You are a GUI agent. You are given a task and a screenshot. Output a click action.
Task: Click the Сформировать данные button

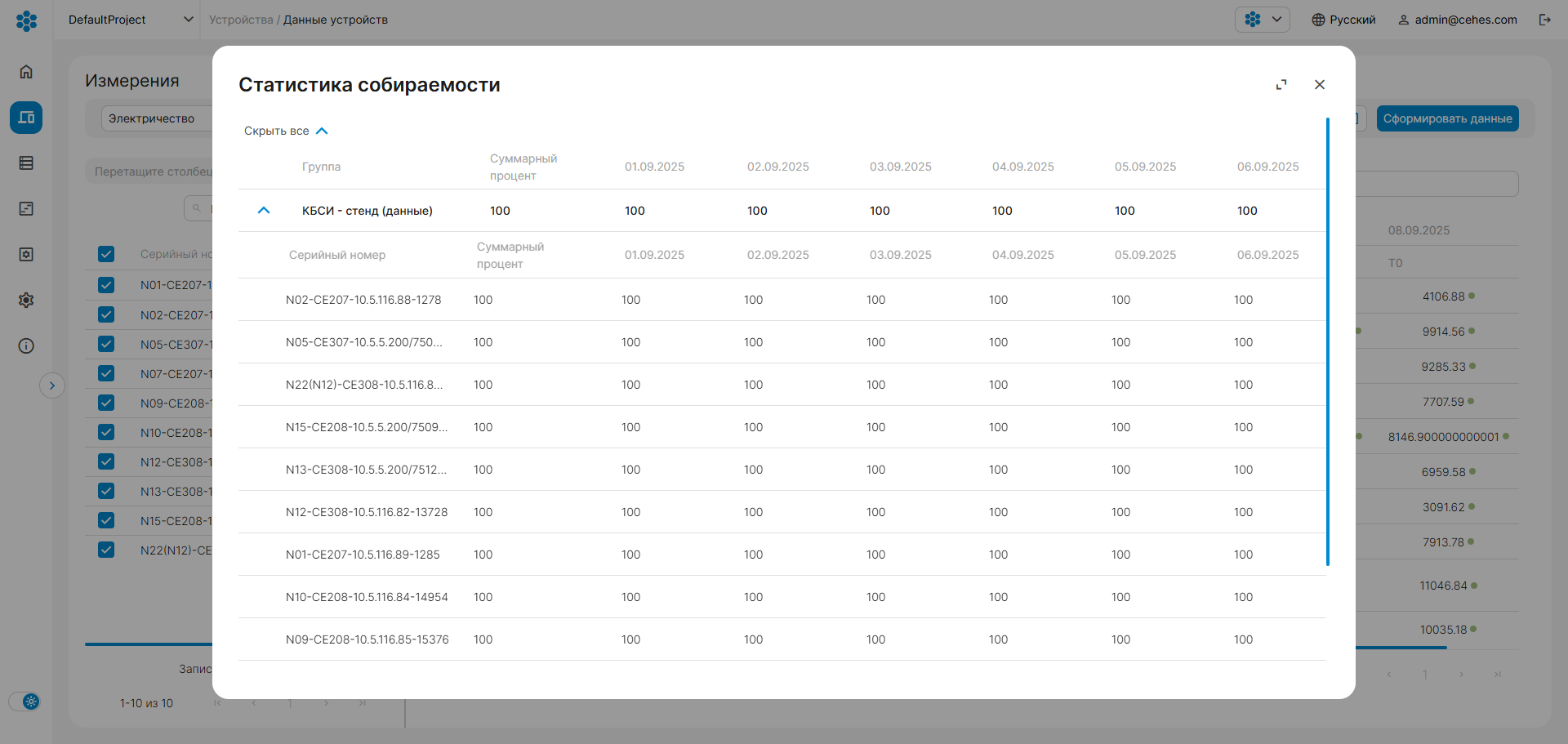pyautogui.click(x=1447, y=118)
